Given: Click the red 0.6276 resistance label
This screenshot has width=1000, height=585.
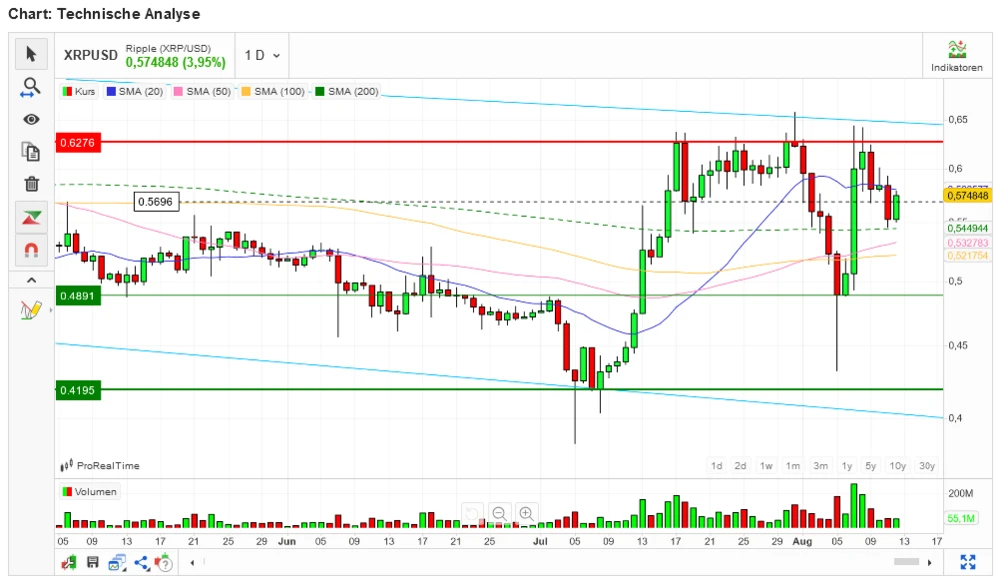Looking at the screenshot, I should [x=78, y=143].
